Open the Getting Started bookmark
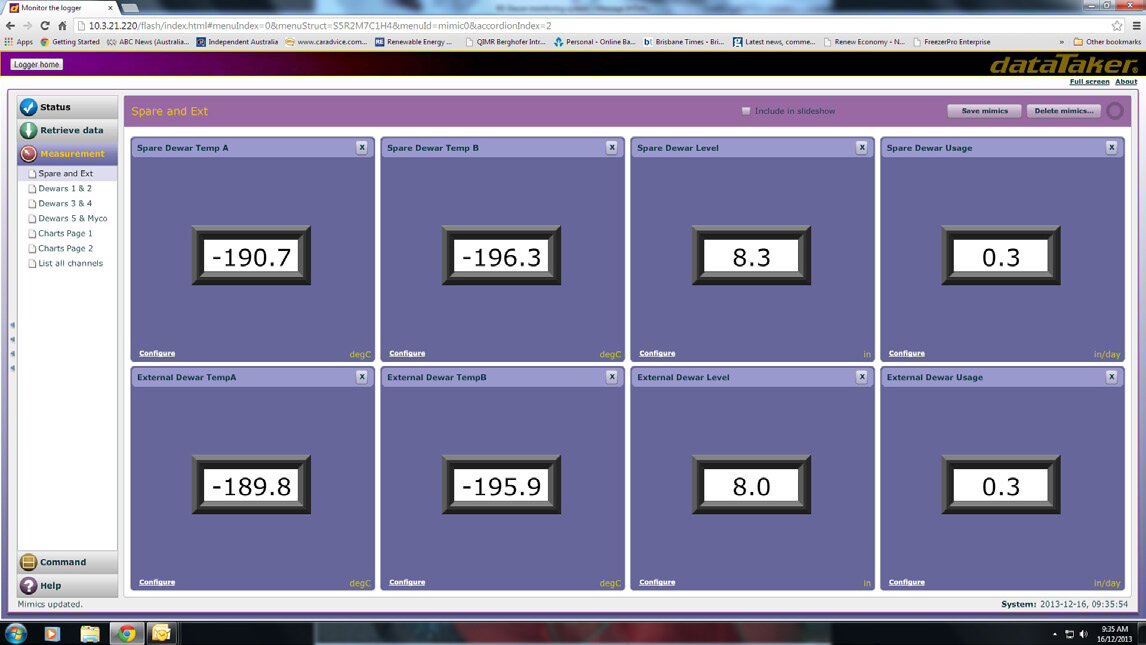The width and height of the screenshot is (1146, 645). (x=70, y=42)
